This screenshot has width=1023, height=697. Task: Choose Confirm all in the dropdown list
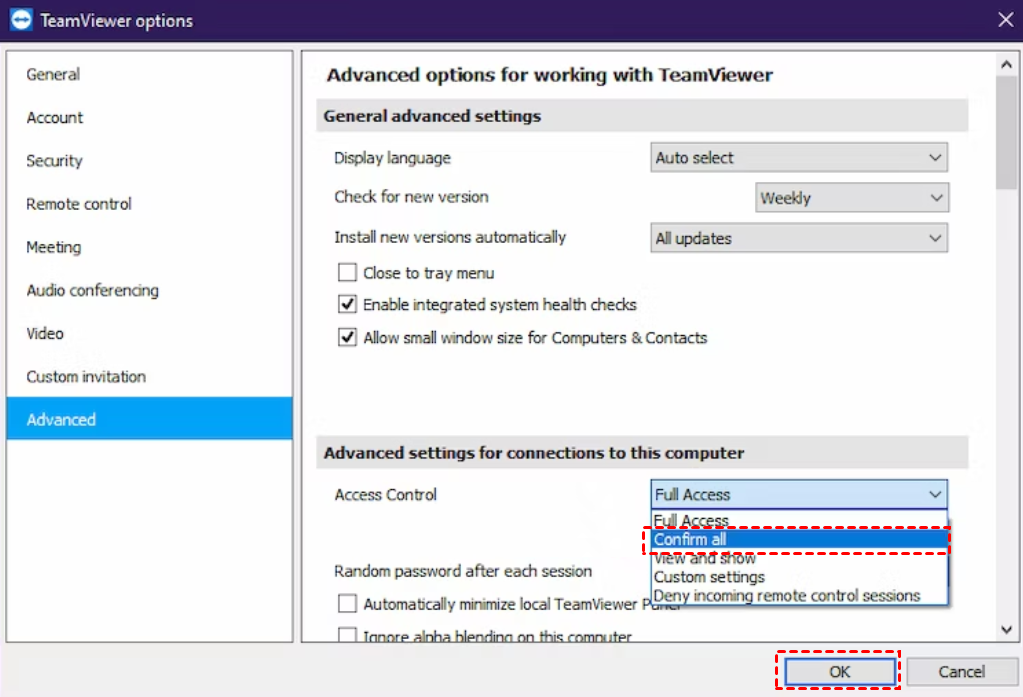pos(799,539)
